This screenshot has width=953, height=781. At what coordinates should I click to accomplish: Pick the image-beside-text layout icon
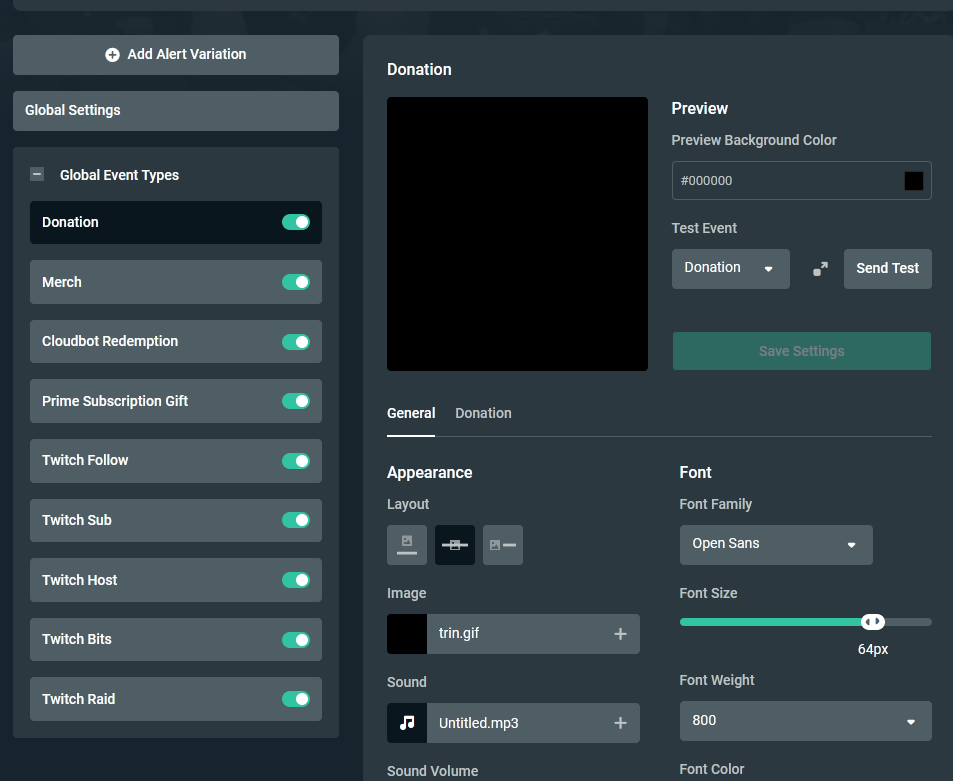click(503, 545)
